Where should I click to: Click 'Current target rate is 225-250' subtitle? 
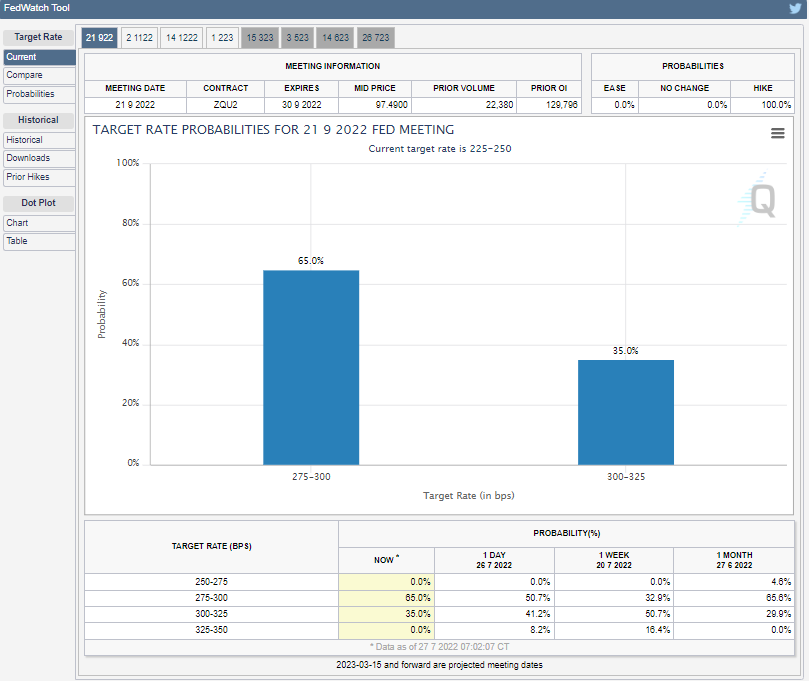pyautogui.click(x=440, y=149)
